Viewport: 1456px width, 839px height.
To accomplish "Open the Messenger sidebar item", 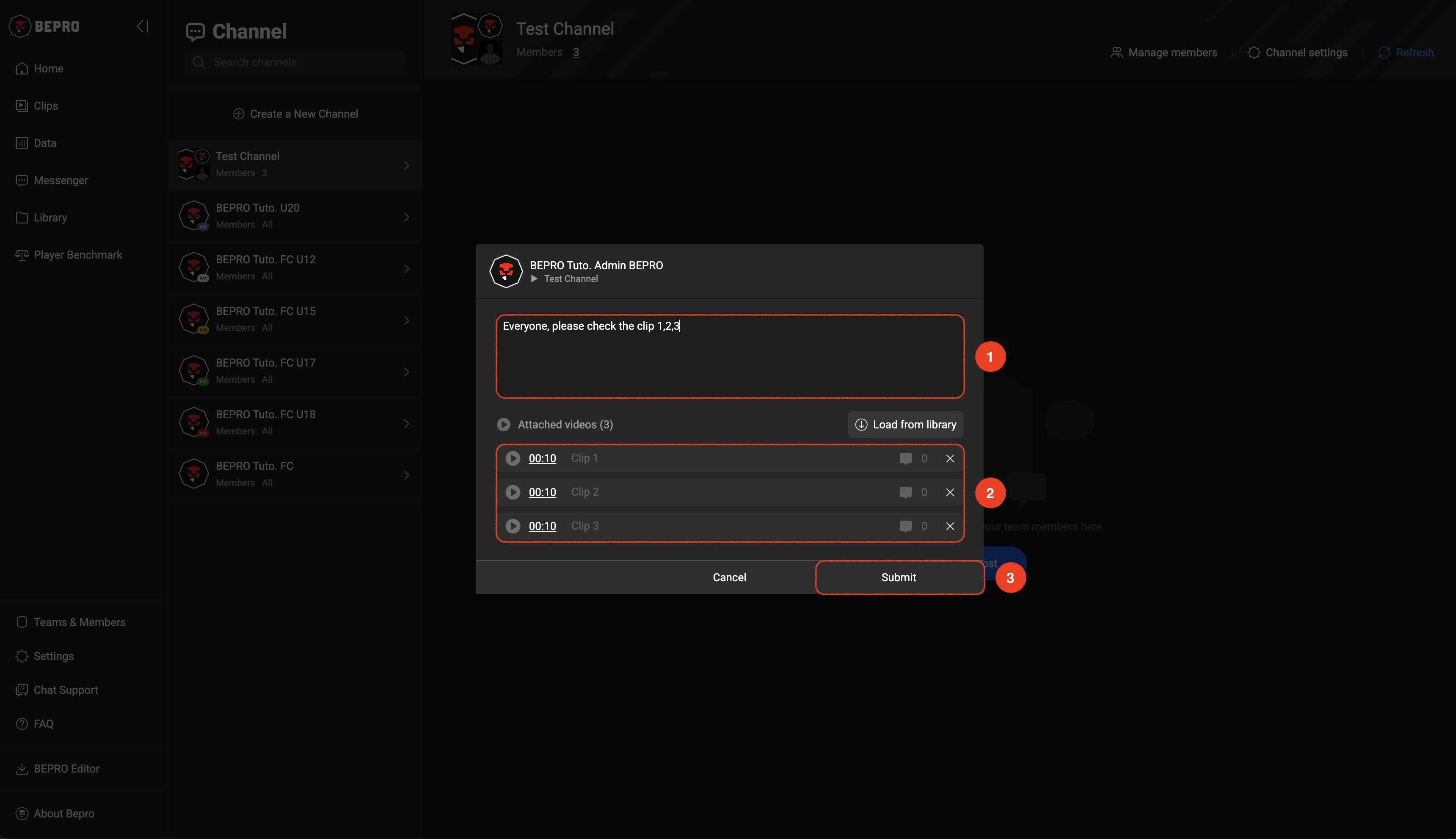I will pos(61,180).
